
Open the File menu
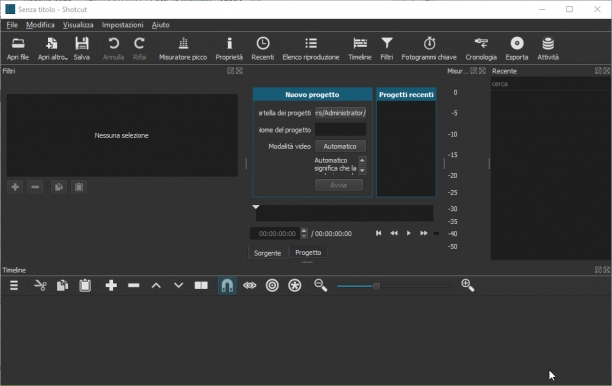tap(12, 25)
